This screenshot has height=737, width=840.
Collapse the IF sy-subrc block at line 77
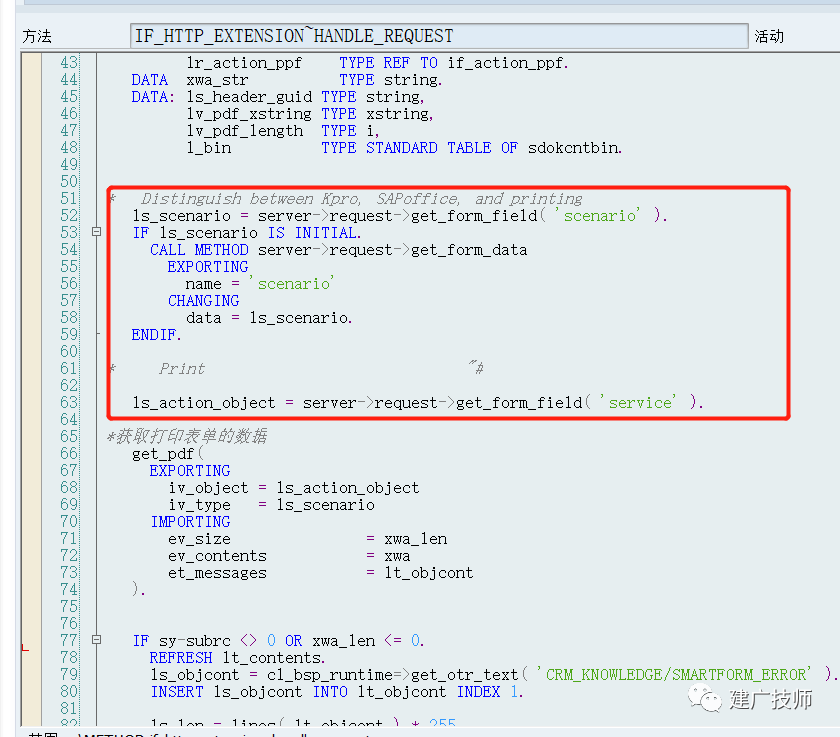96,640
